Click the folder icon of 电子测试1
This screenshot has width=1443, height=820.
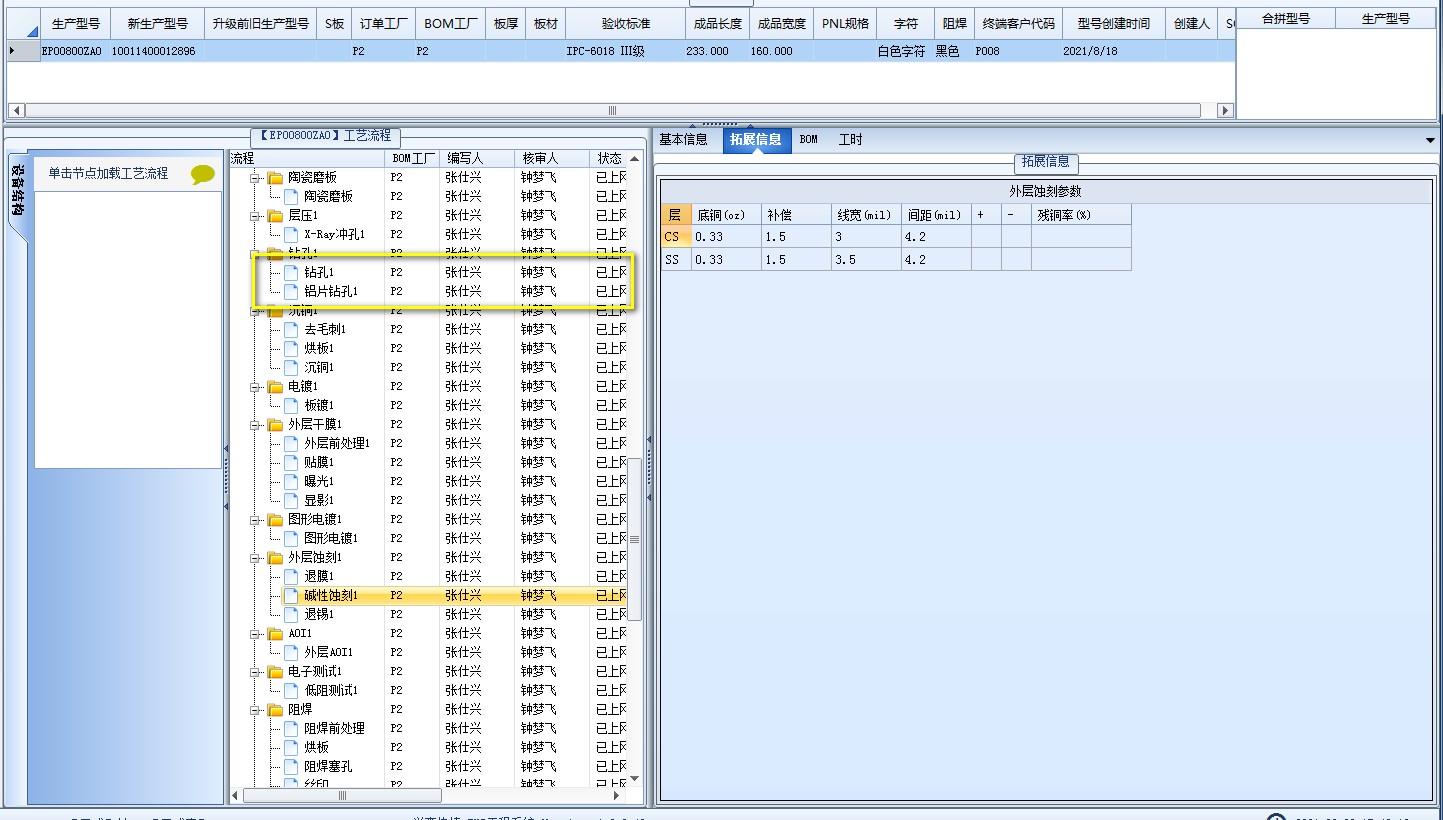pyautogui.click(x=275, y=671)
